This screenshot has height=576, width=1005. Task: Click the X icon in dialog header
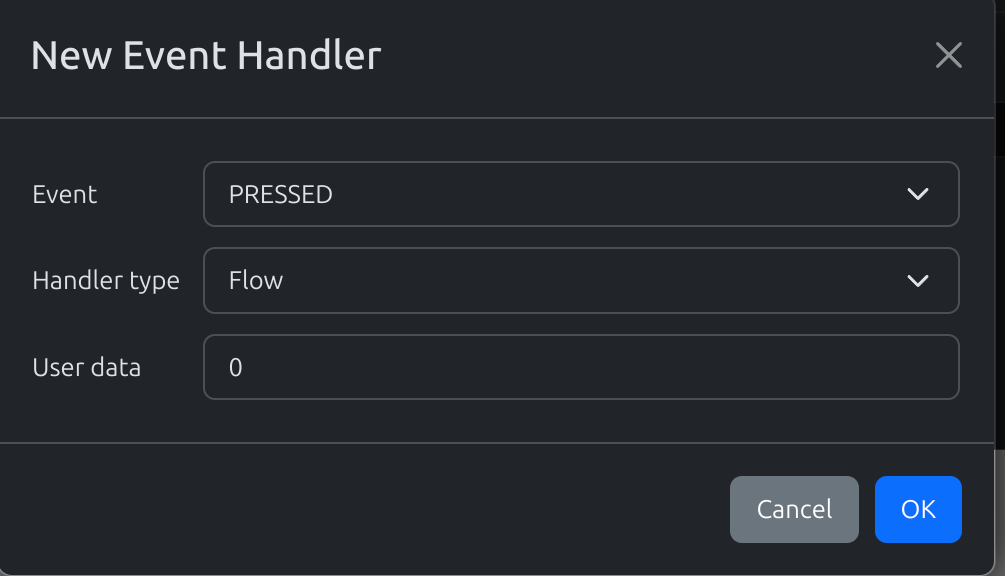point(948,56)
